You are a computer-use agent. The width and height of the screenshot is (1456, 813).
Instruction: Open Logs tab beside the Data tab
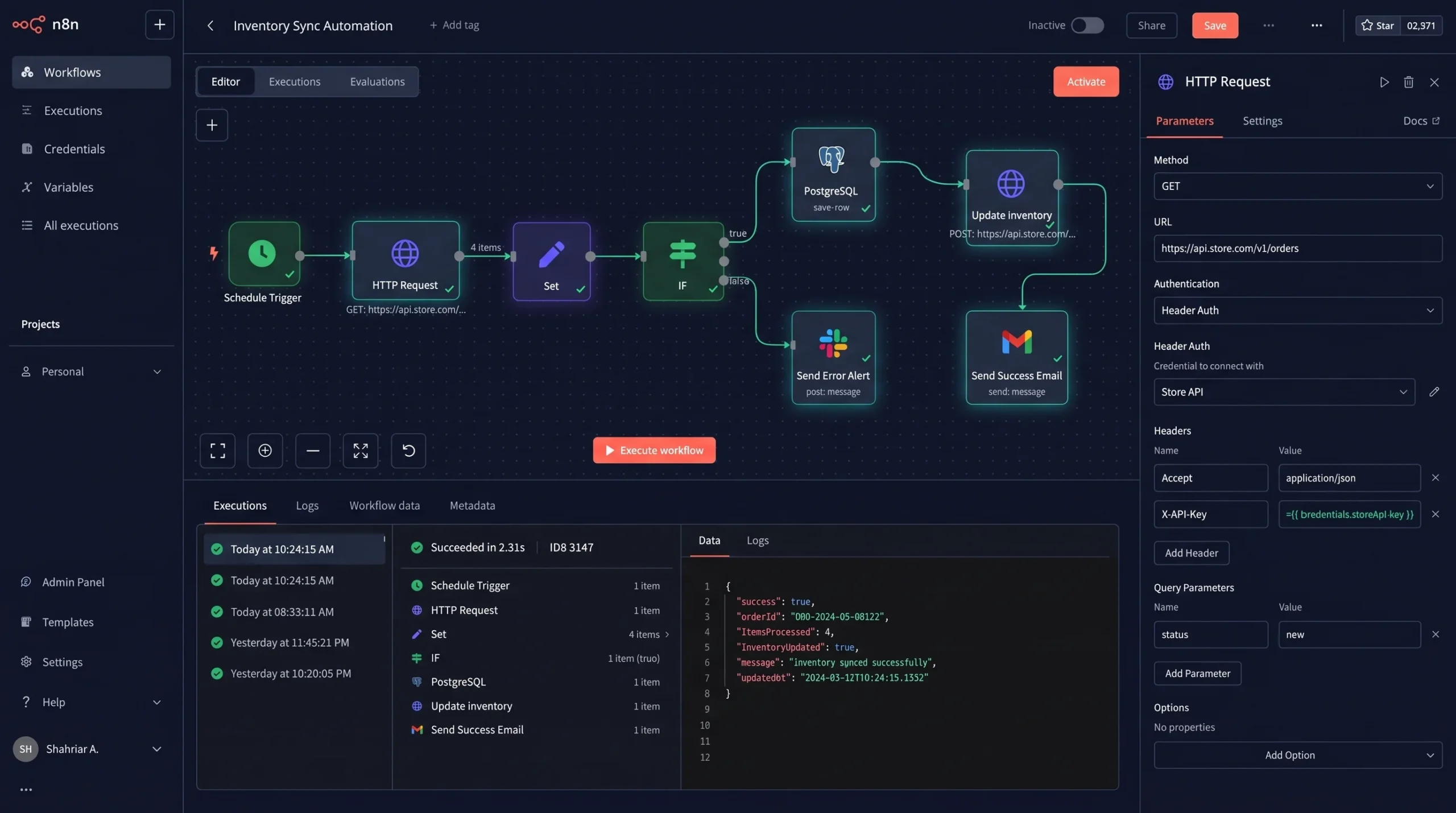pos(757,540)
